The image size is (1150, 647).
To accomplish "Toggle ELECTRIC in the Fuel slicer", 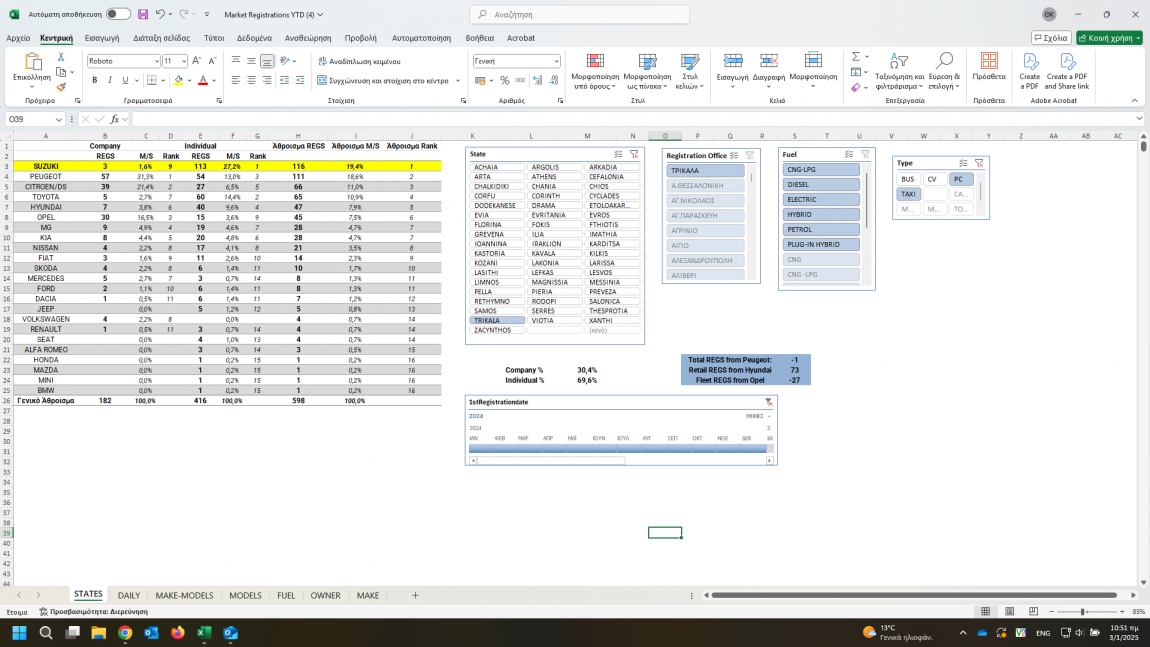I will [x=821, y=200].
